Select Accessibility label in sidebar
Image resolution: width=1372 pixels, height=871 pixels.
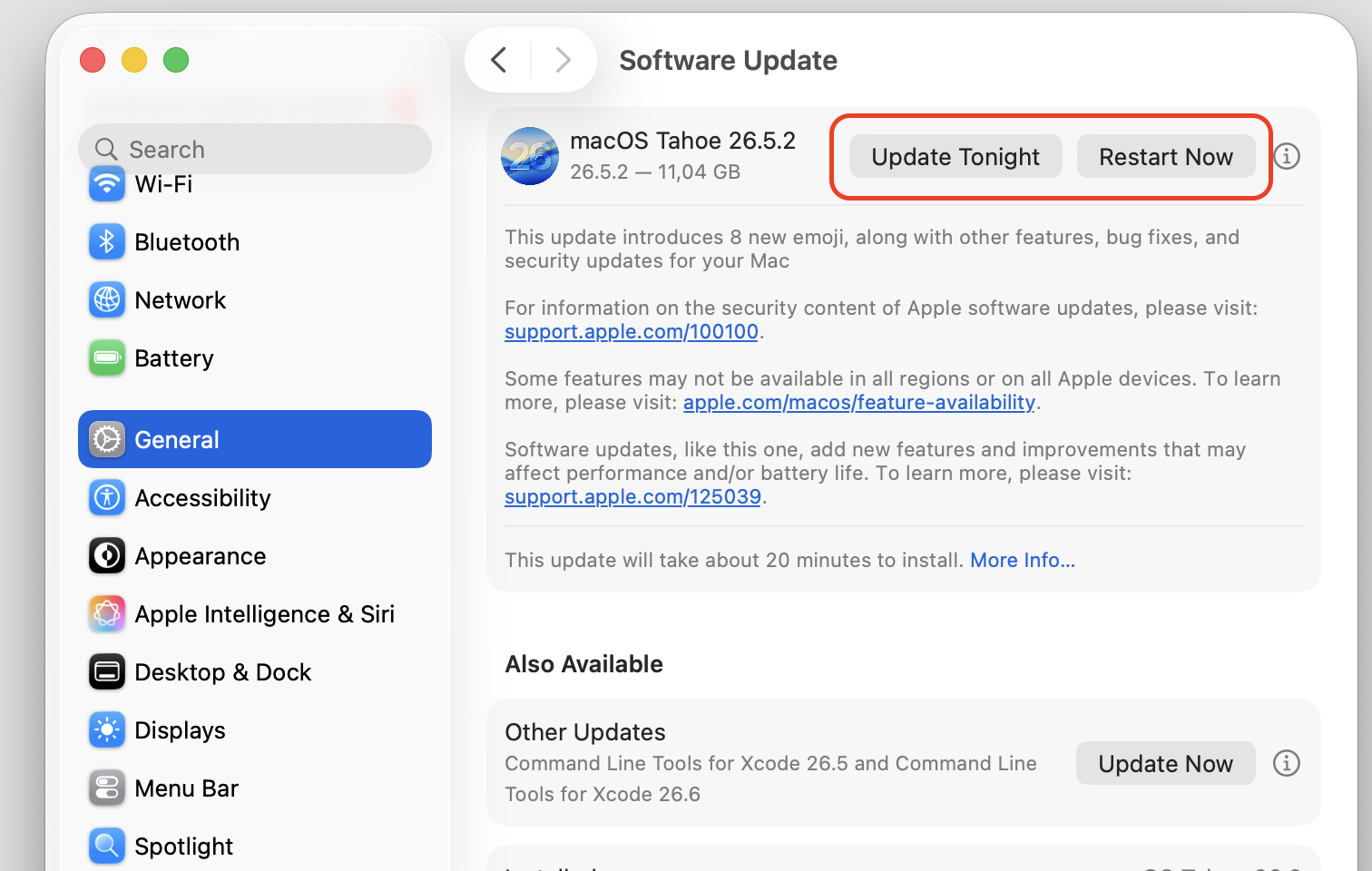pyautogui.click(x=202, y=498)
